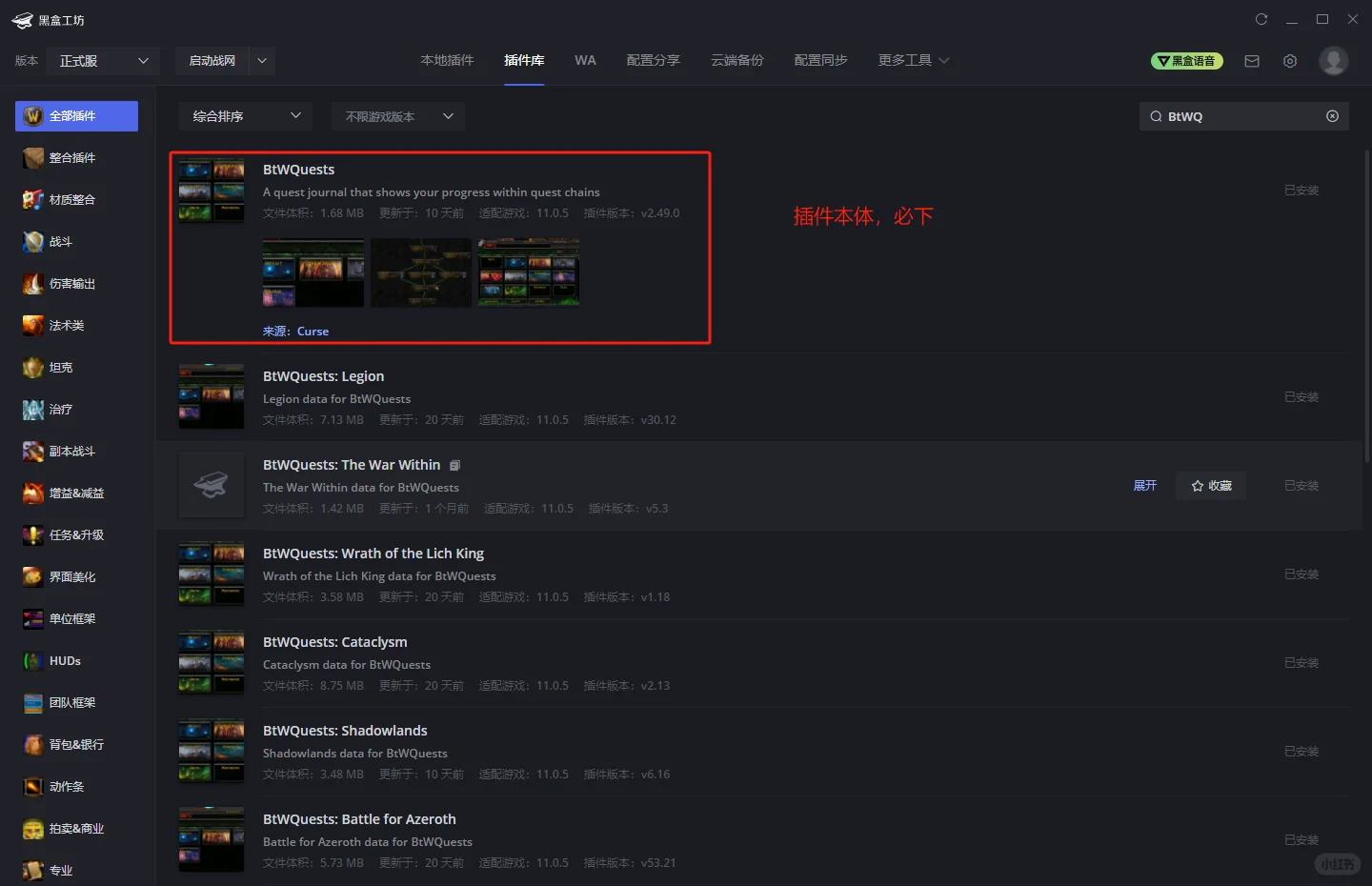Open third BtWQuests preview screenshot

coord(529,272)
